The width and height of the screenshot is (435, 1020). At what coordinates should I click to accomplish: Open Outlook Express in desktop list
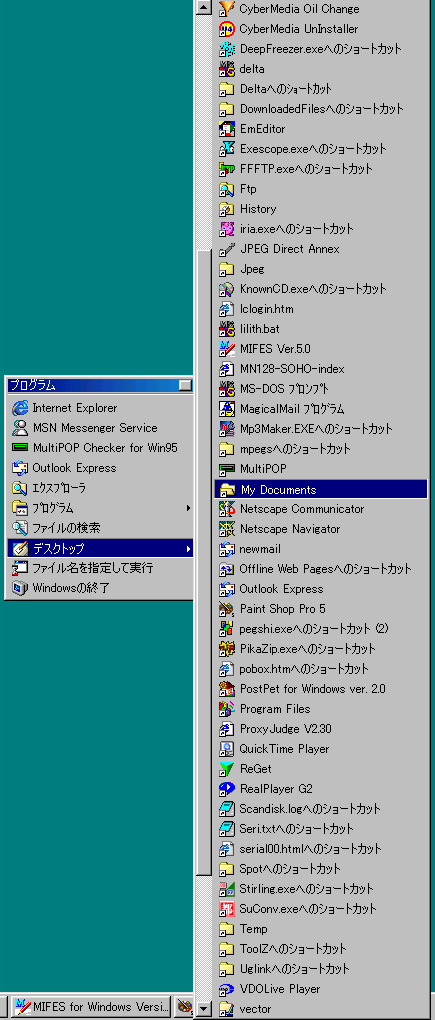point(321,589)
